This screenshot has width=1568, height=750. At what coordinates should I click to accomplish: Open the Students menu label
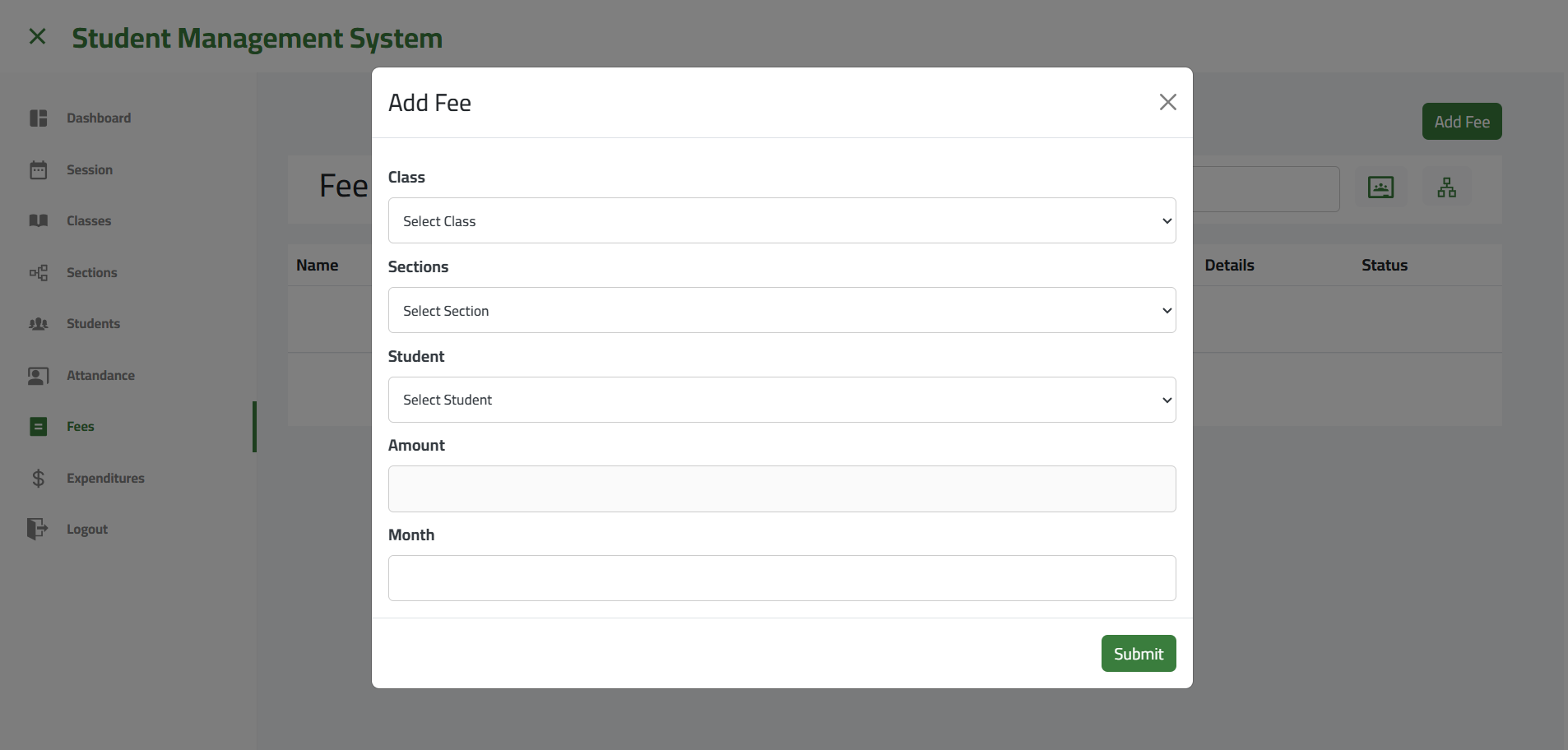(93, 324)
